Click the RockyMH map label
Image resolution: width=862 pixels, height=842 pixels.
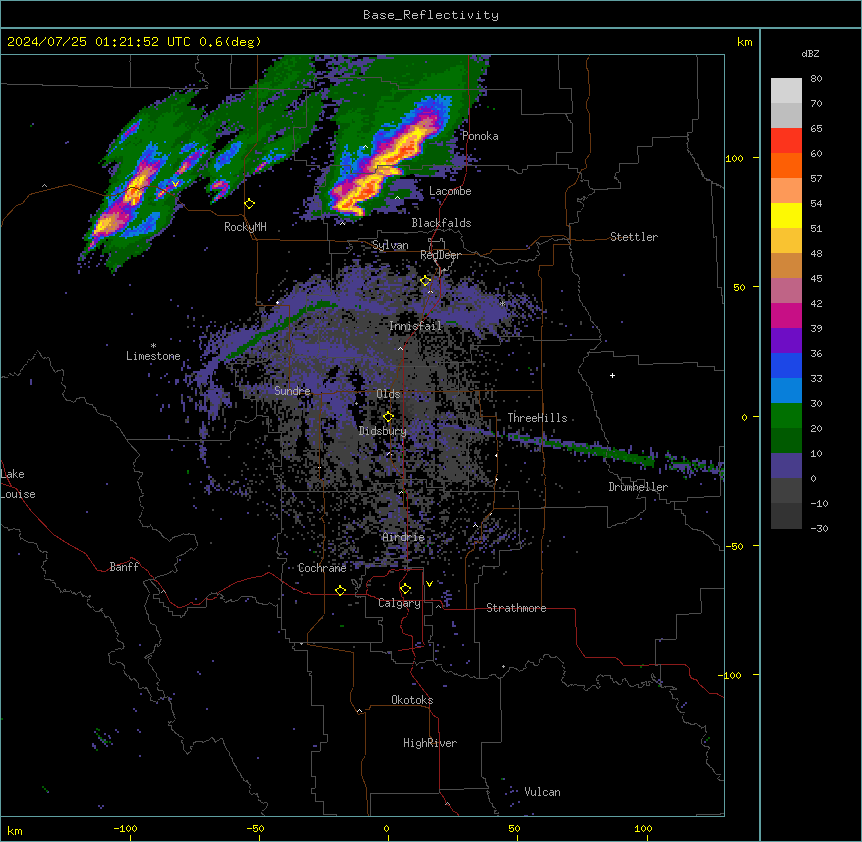point(245,227)
